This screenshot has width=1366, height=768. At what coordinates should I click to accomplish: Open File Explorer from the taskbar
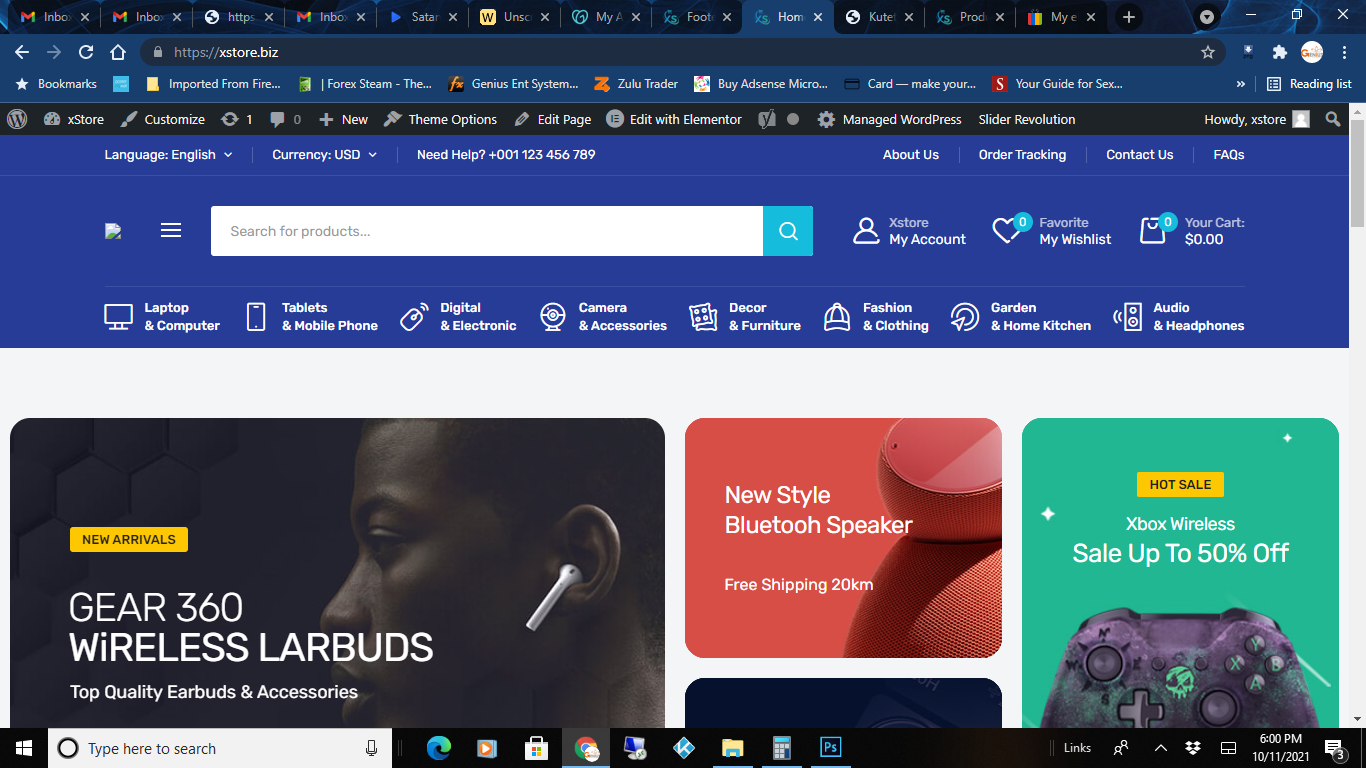(x=733, y=747)
